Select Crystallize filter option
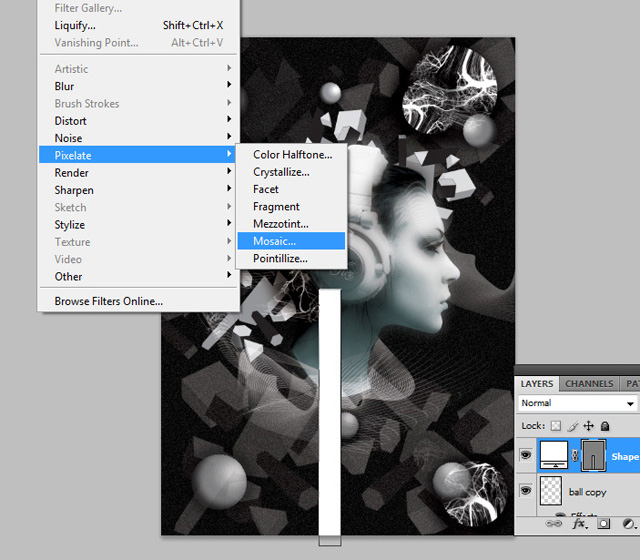Image resolution: width=640 pixels, height=560 pixels. click(x=281, y=172)
